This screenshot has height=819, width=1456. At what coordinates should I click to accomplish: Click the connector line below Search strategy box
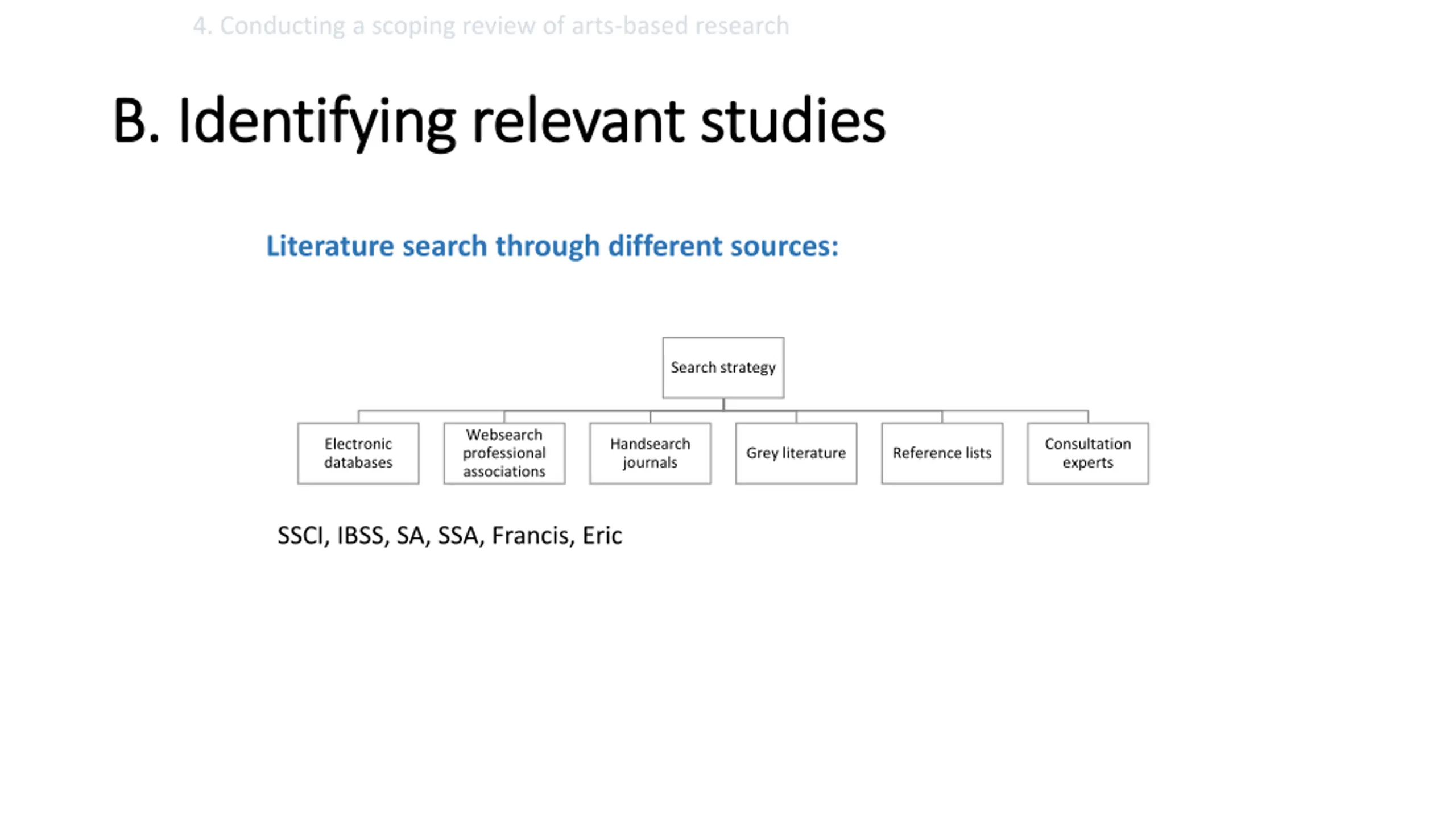[723, 405]
